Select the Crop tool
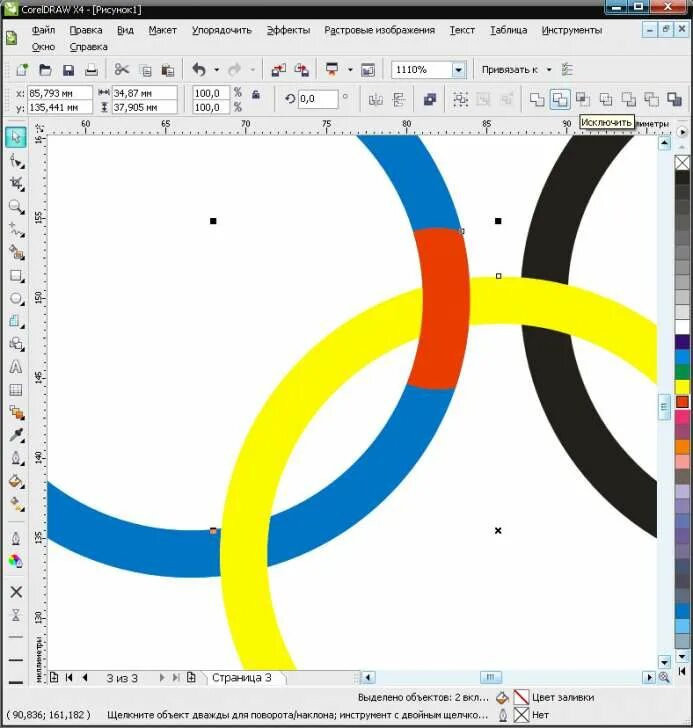 click(16, 183)
